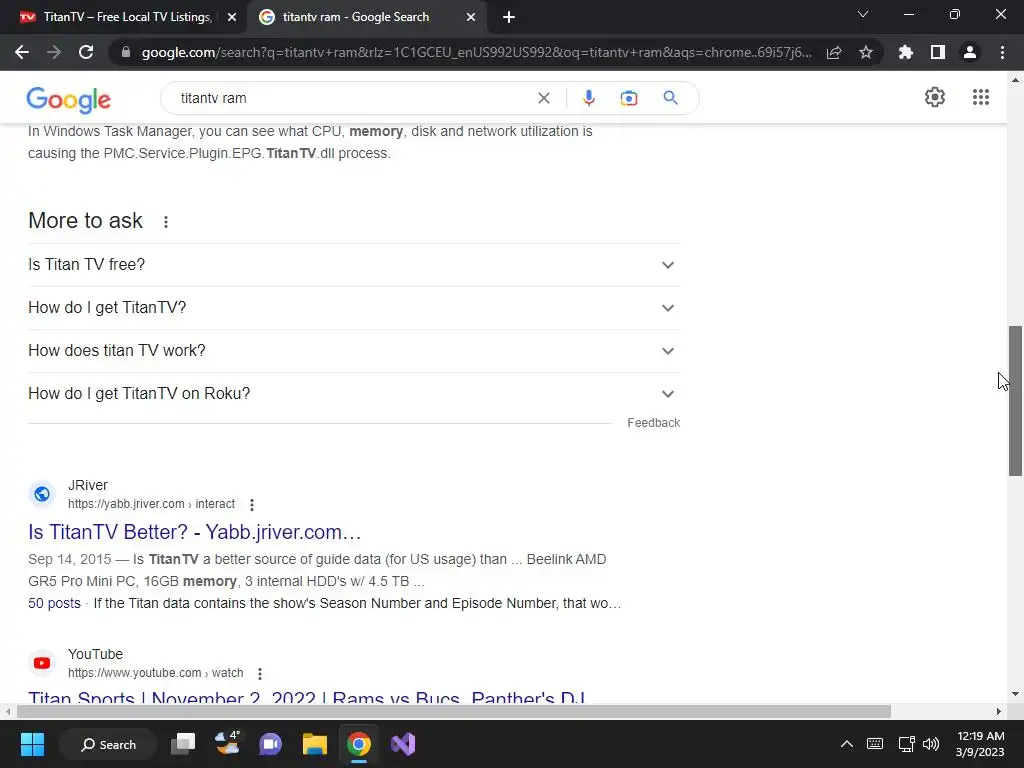This screenshot has height=768, width=1024.
Task: Share this page using the share icon
Action: pyautogui.click(x=834, y=52)
